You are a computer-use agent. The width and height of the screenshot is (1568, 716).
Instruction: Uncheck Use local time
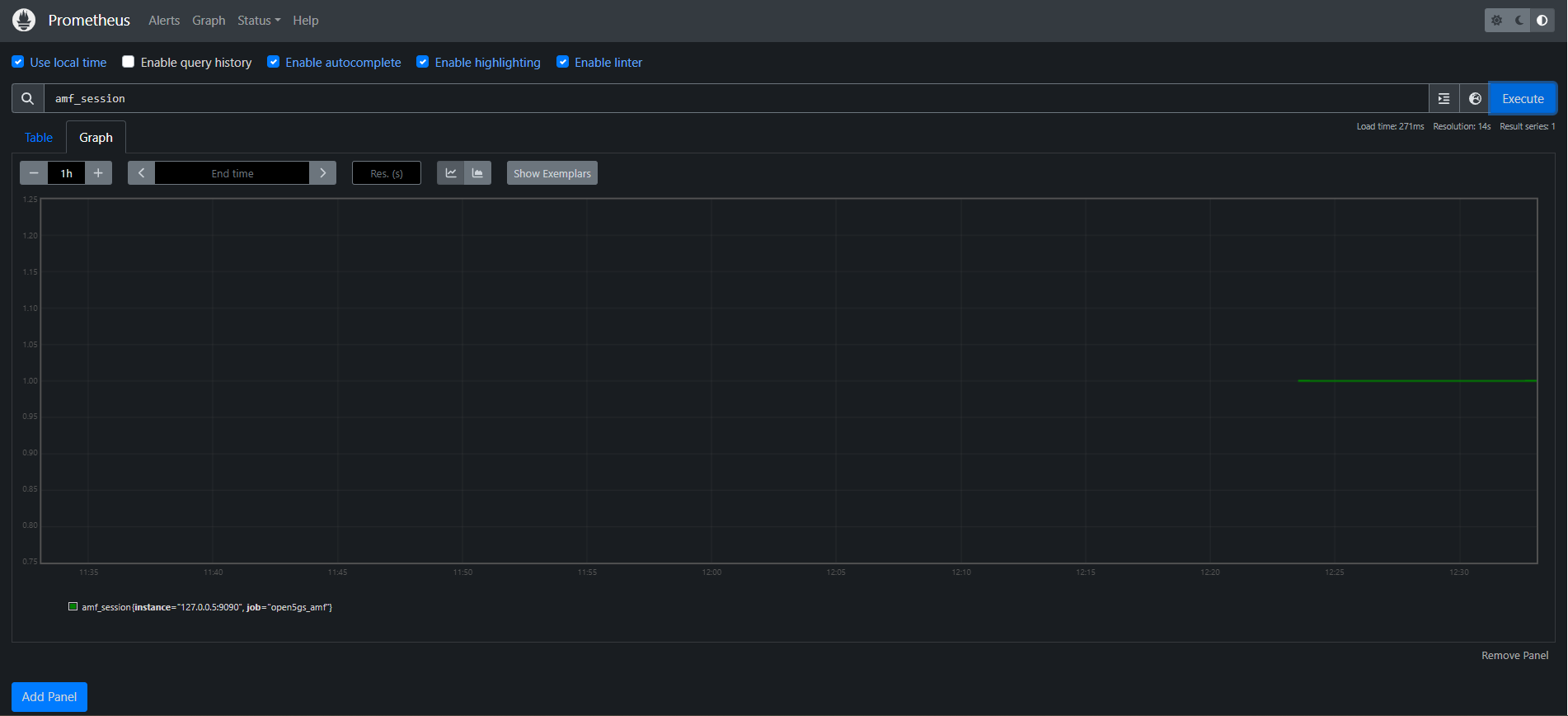pos(18,62)
